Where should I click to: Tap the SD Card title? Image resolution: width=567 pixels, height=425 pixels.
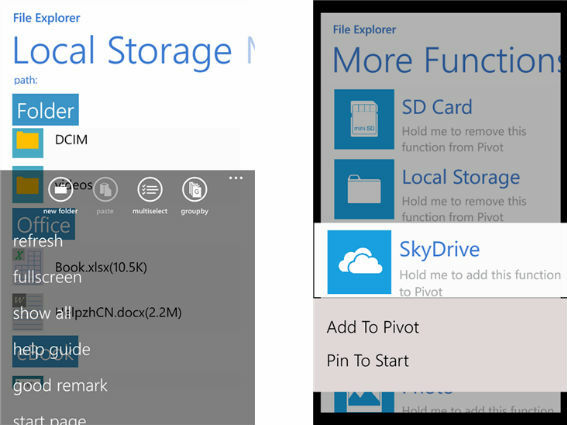(437, 107)
